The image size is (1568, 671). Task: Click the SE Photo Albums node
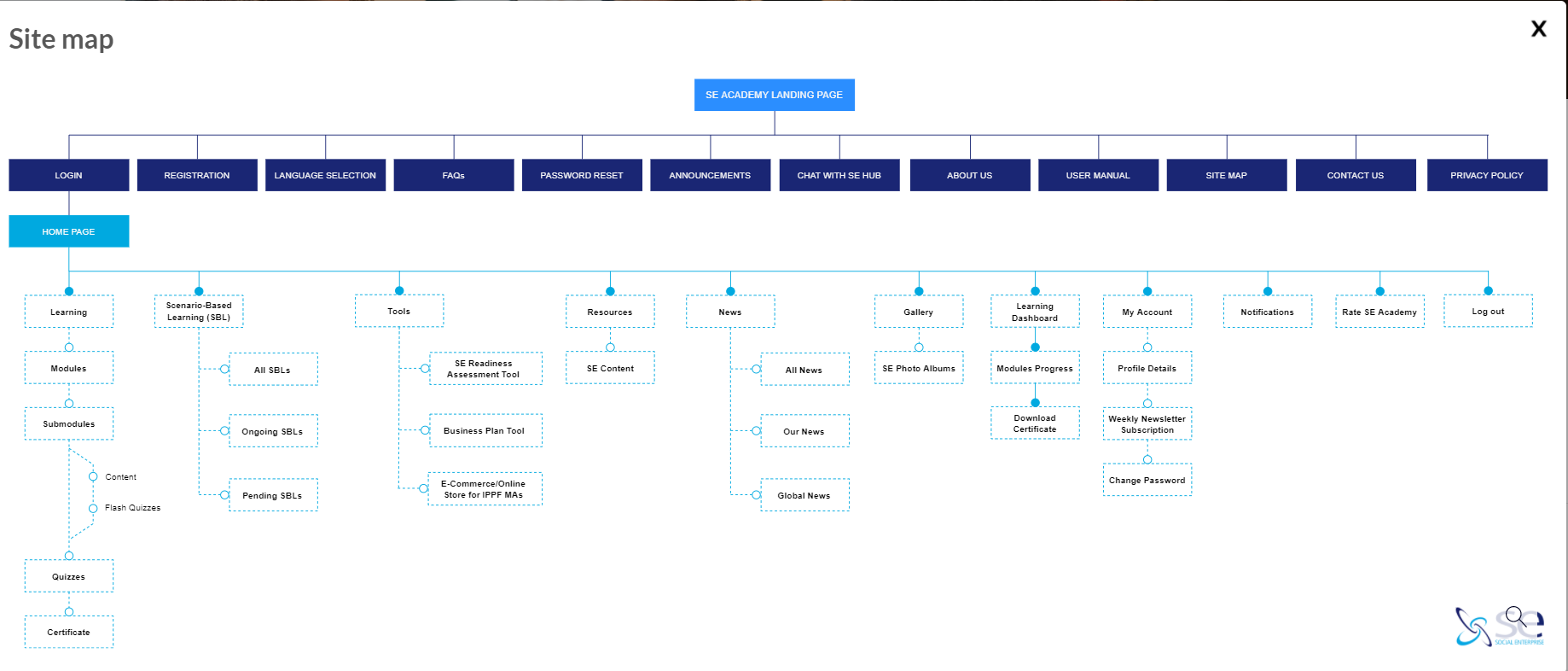919,368
